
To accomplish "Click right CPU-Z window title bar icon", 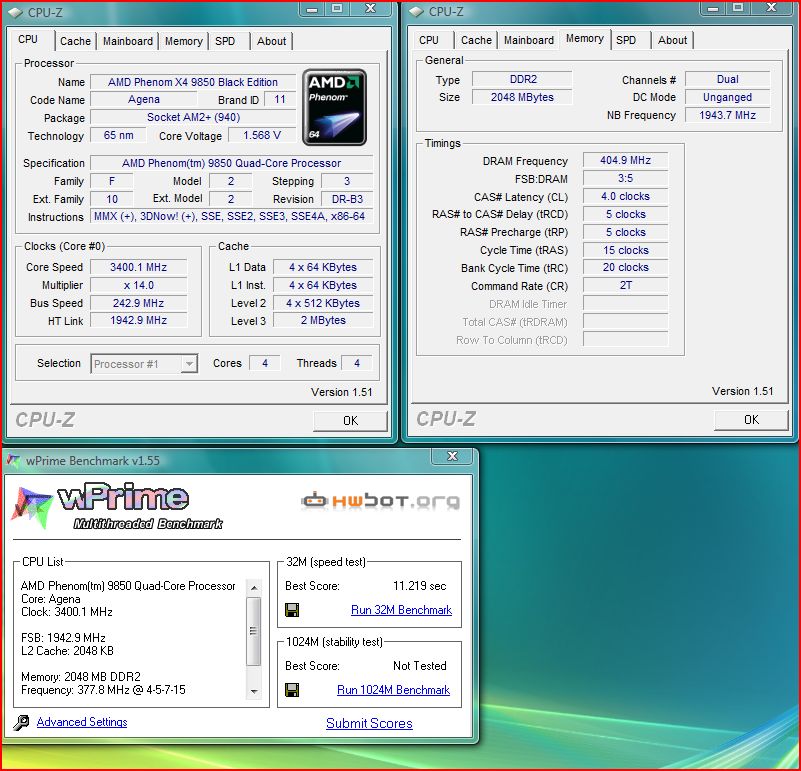I will [416, 12].
